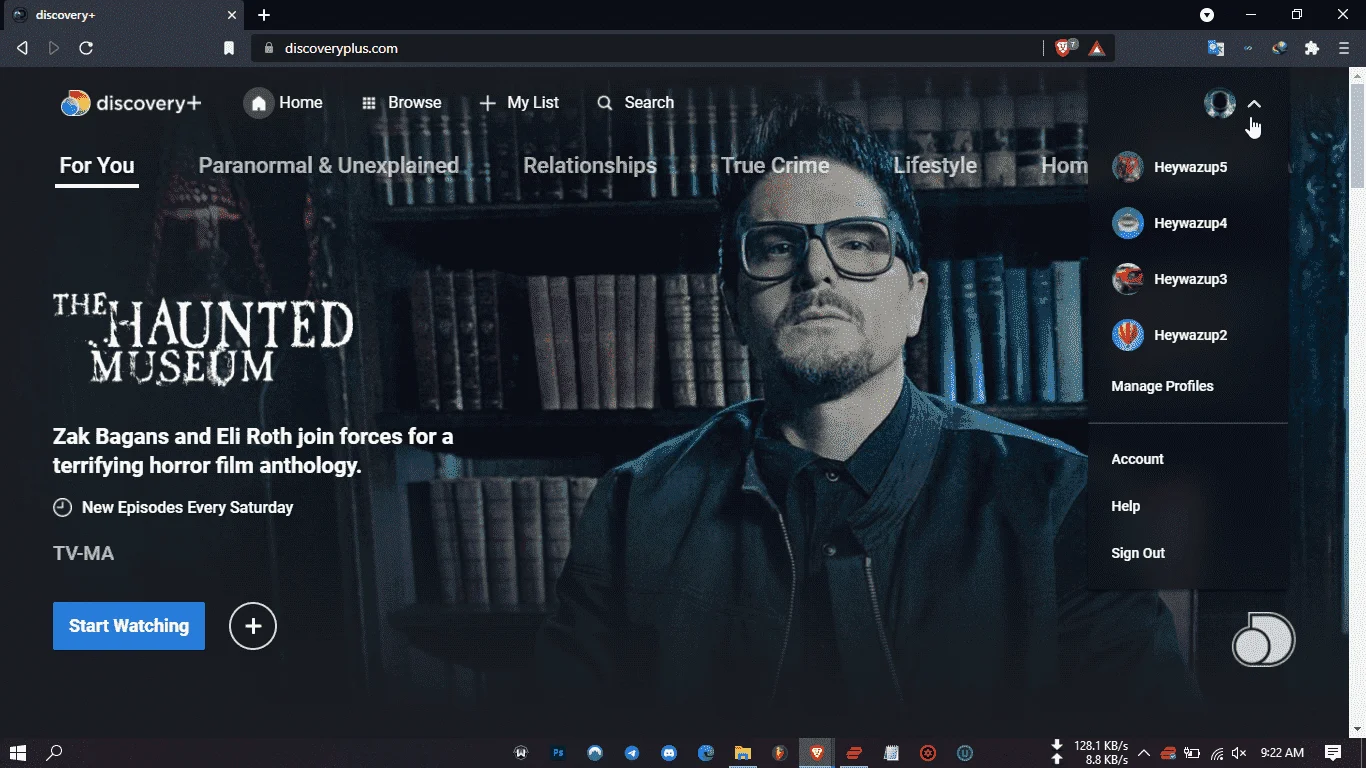Sign Out of discovery+
The height and width of the screenshot is (768, 1366).
[x=1138, y=553]
